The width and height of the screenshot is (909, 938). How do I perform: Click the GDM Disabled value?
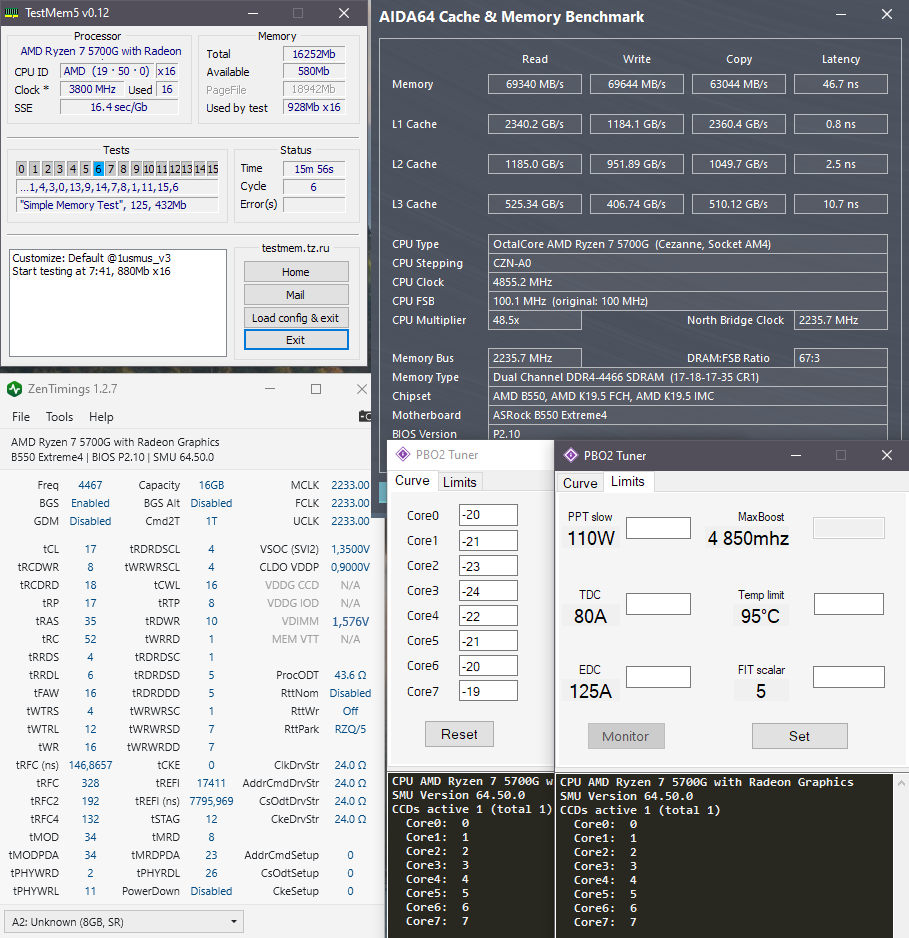(90, 521)
